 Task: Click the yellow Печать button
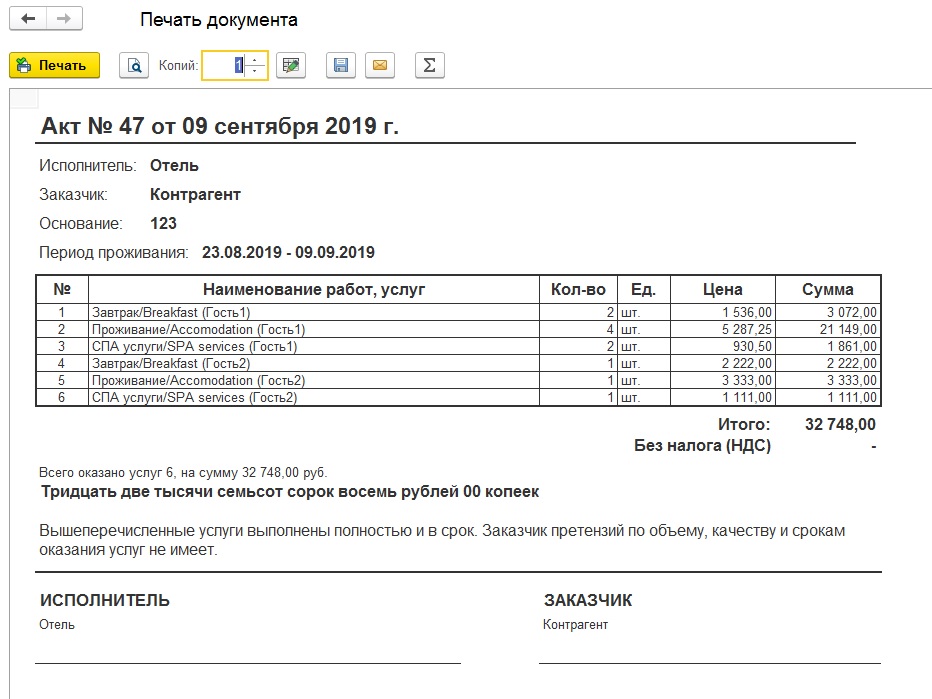(x=54, y=65)
